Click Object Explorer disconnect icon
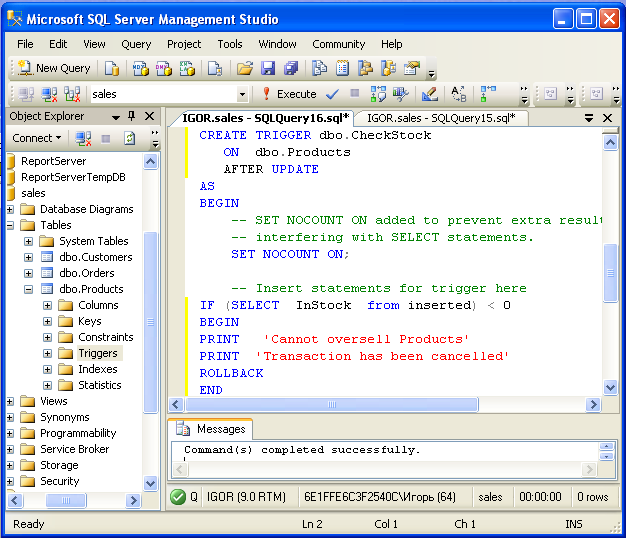 (x=83, y=138)
